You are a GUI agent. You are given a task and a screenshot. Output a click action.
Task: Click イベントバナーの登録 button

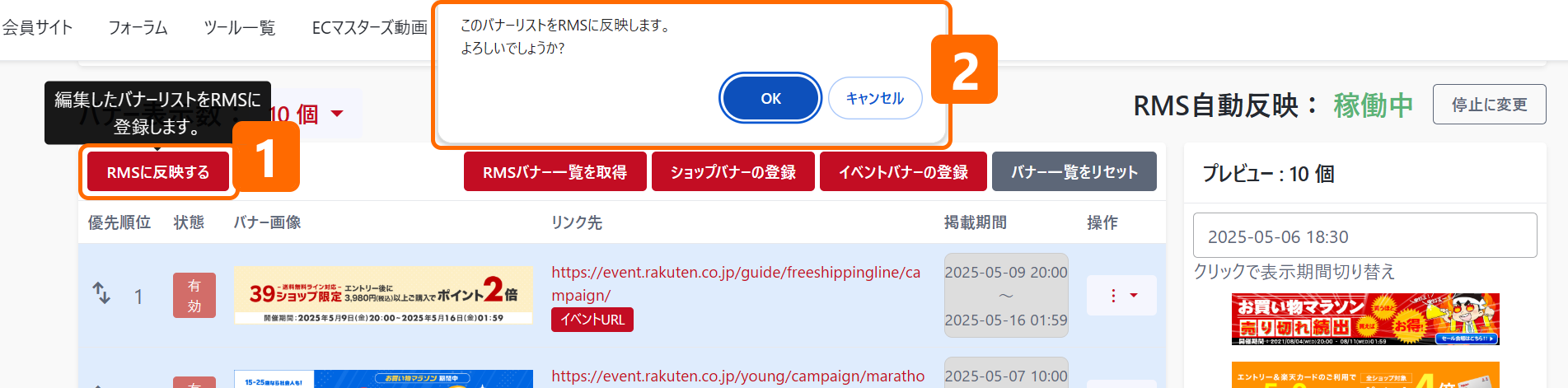[x=903, y=172]
